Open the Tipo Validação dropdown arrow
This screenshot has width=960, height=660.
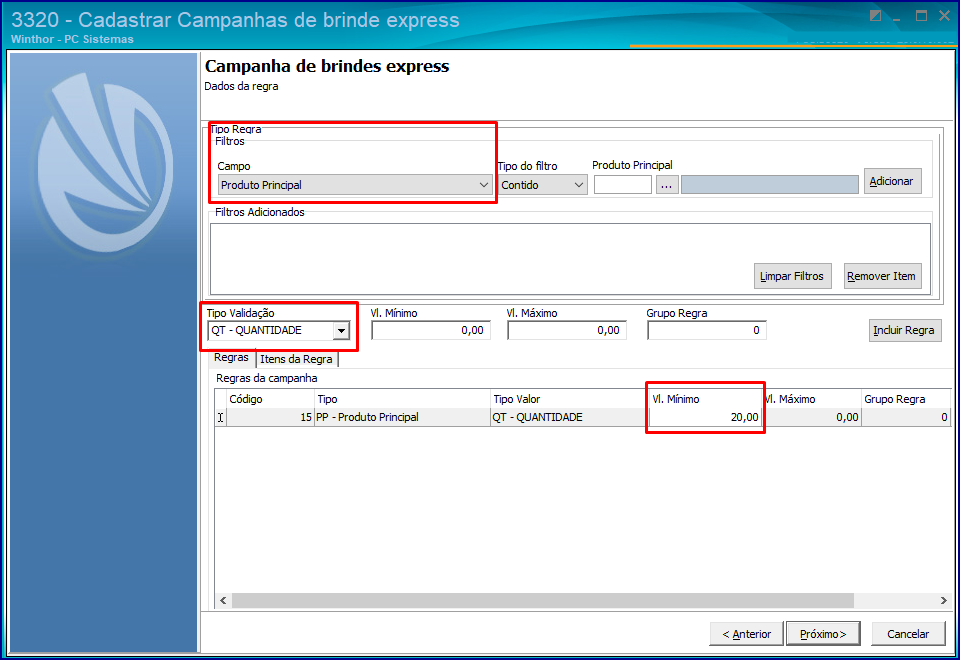pyautogui.click(x=341, y=331)
